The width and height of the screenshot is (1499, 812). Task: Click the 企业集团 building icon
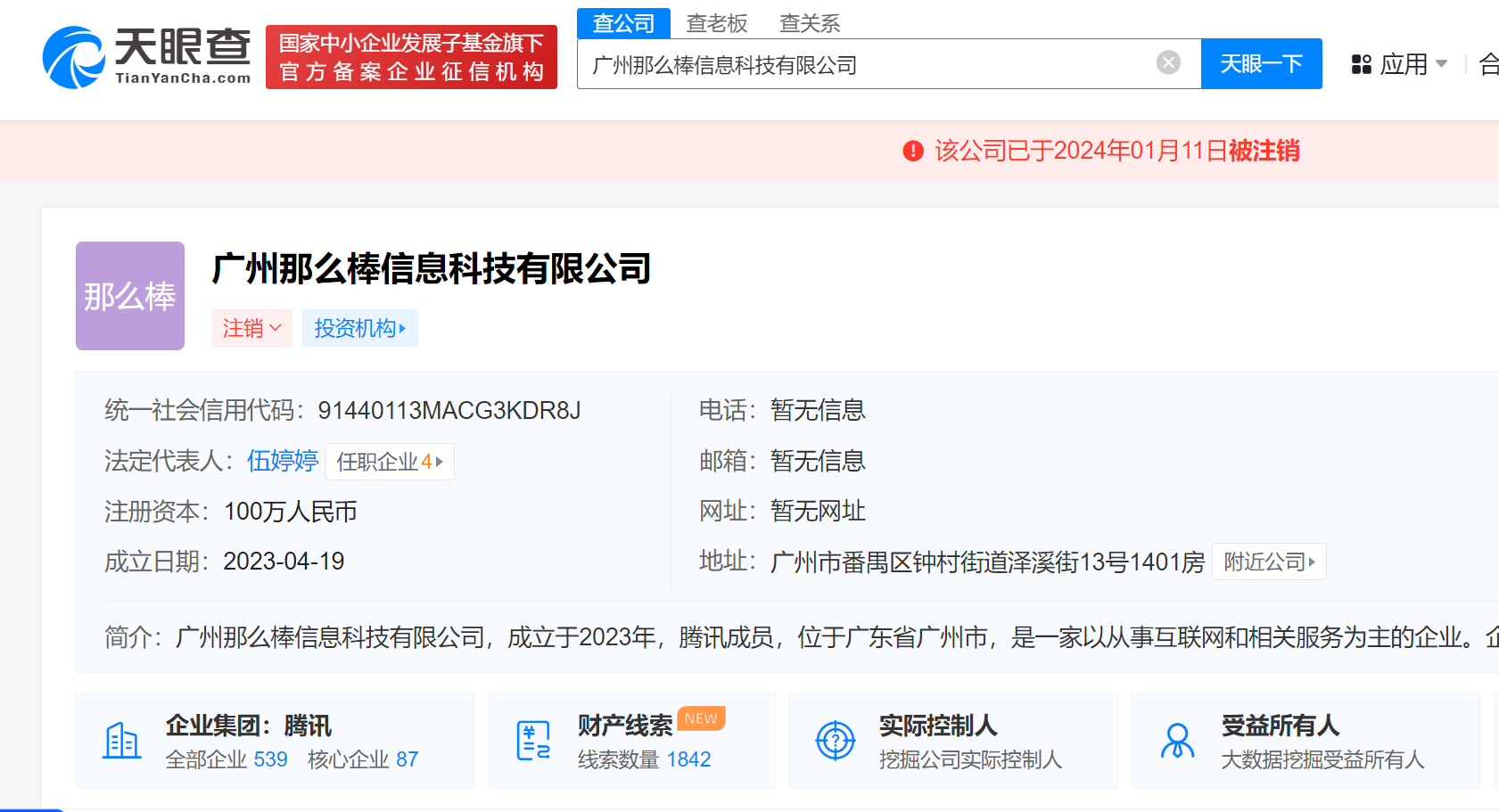[x=122, y=741]
